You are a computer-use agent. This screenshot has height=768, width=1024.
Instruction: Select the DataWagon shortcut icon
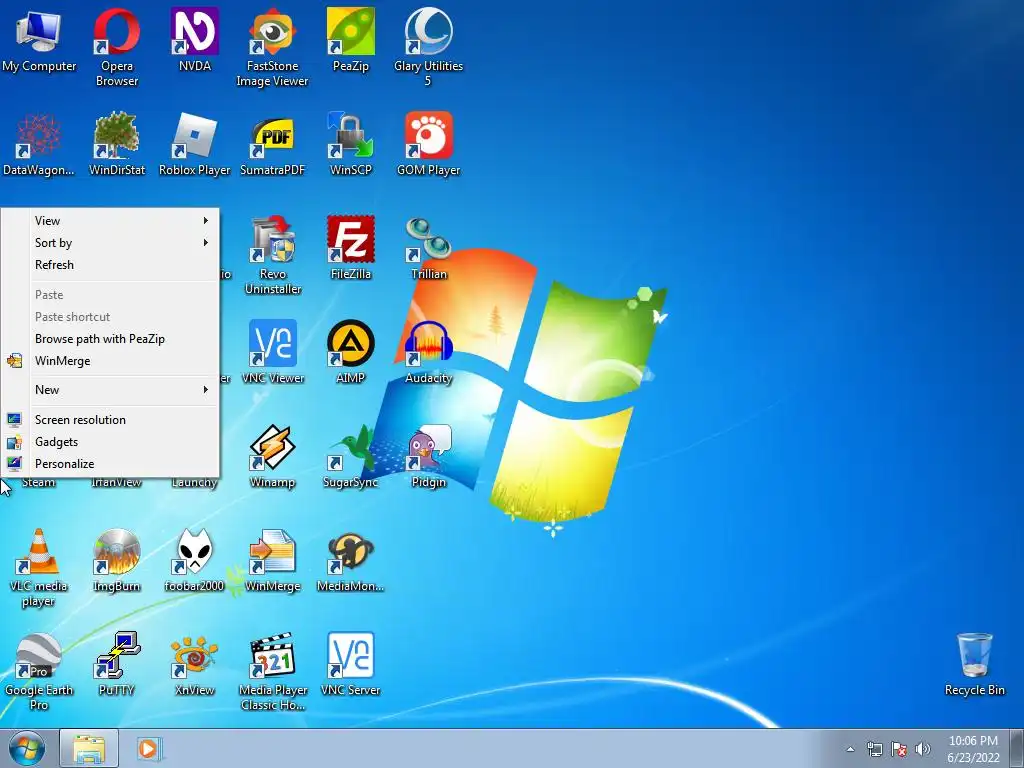39,144
